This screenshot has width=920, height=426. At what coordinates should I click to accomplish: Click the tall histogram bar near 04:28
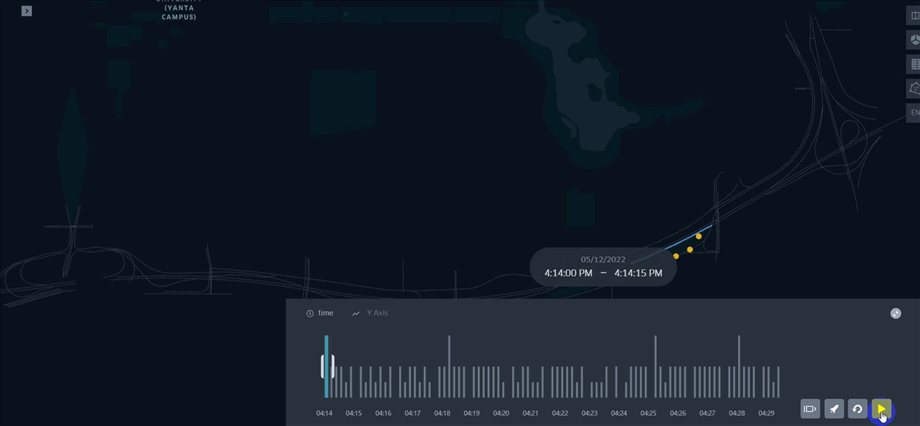click(x=739, y=367)
